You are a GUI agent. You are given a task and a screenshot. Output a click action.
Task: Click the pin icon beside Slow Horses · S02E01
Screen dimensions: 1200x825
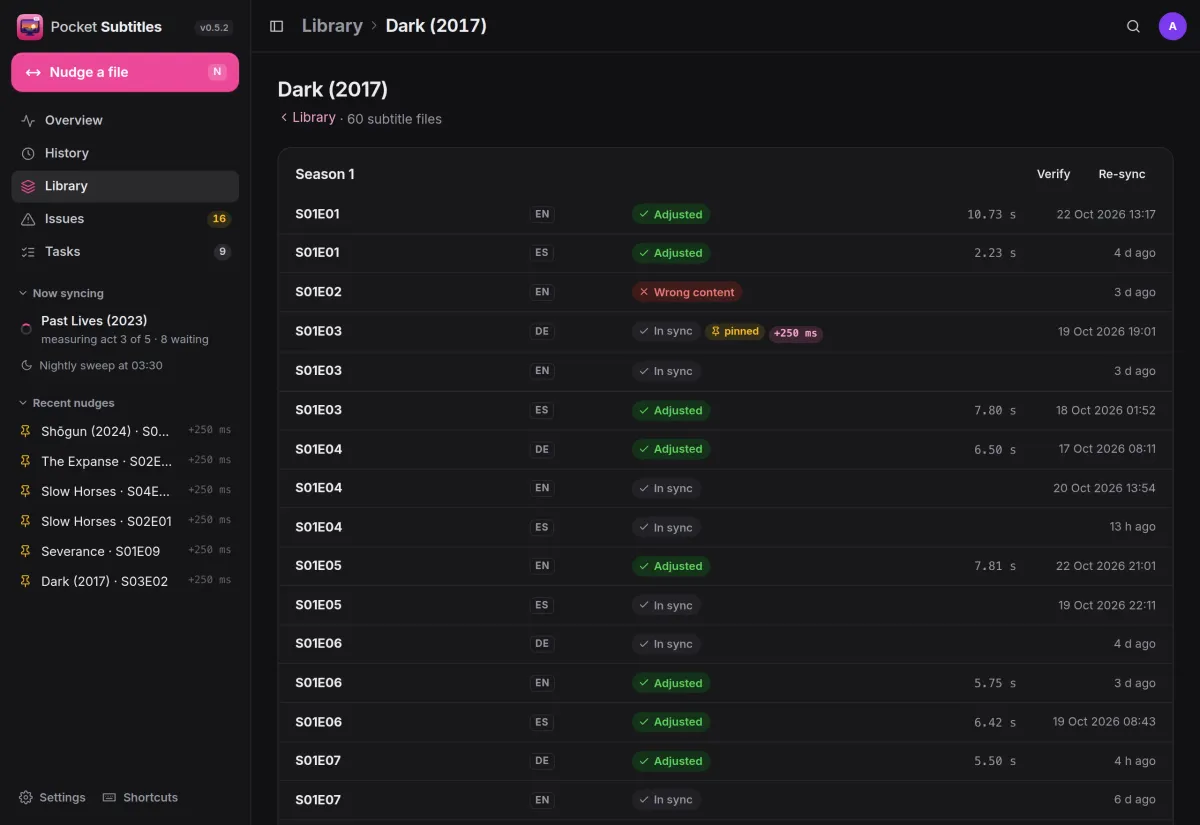[26, 521]
